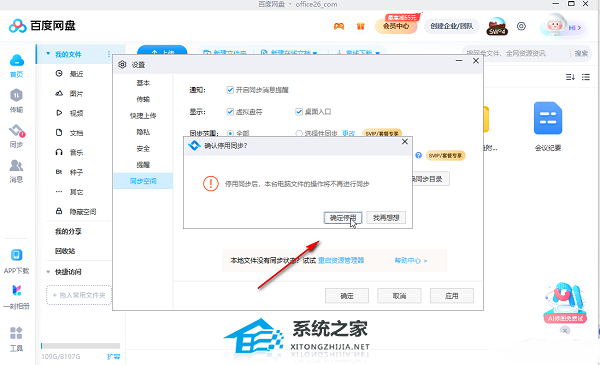Click the search files input field
600x365 pixels.
517,54
